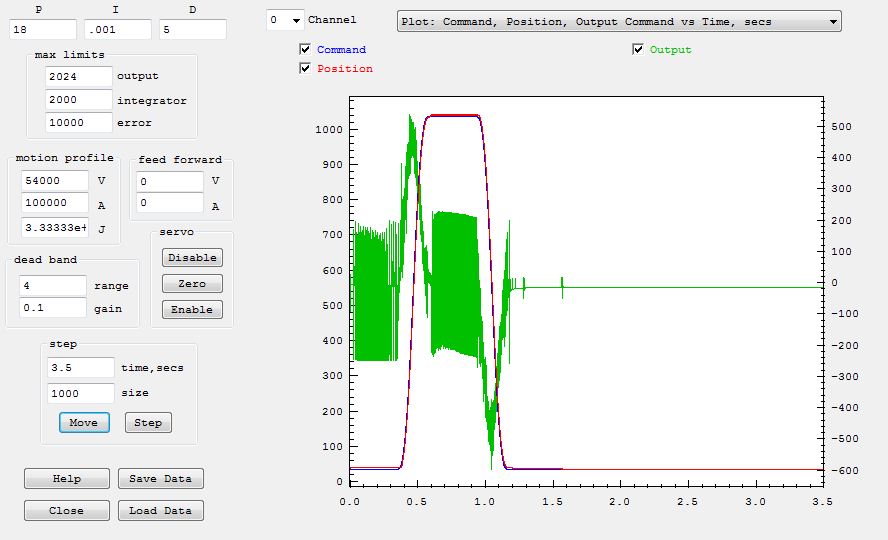This screenshot has height=540, width=888.
Task: Close the tuning dialog
Action: coord(66,511)
